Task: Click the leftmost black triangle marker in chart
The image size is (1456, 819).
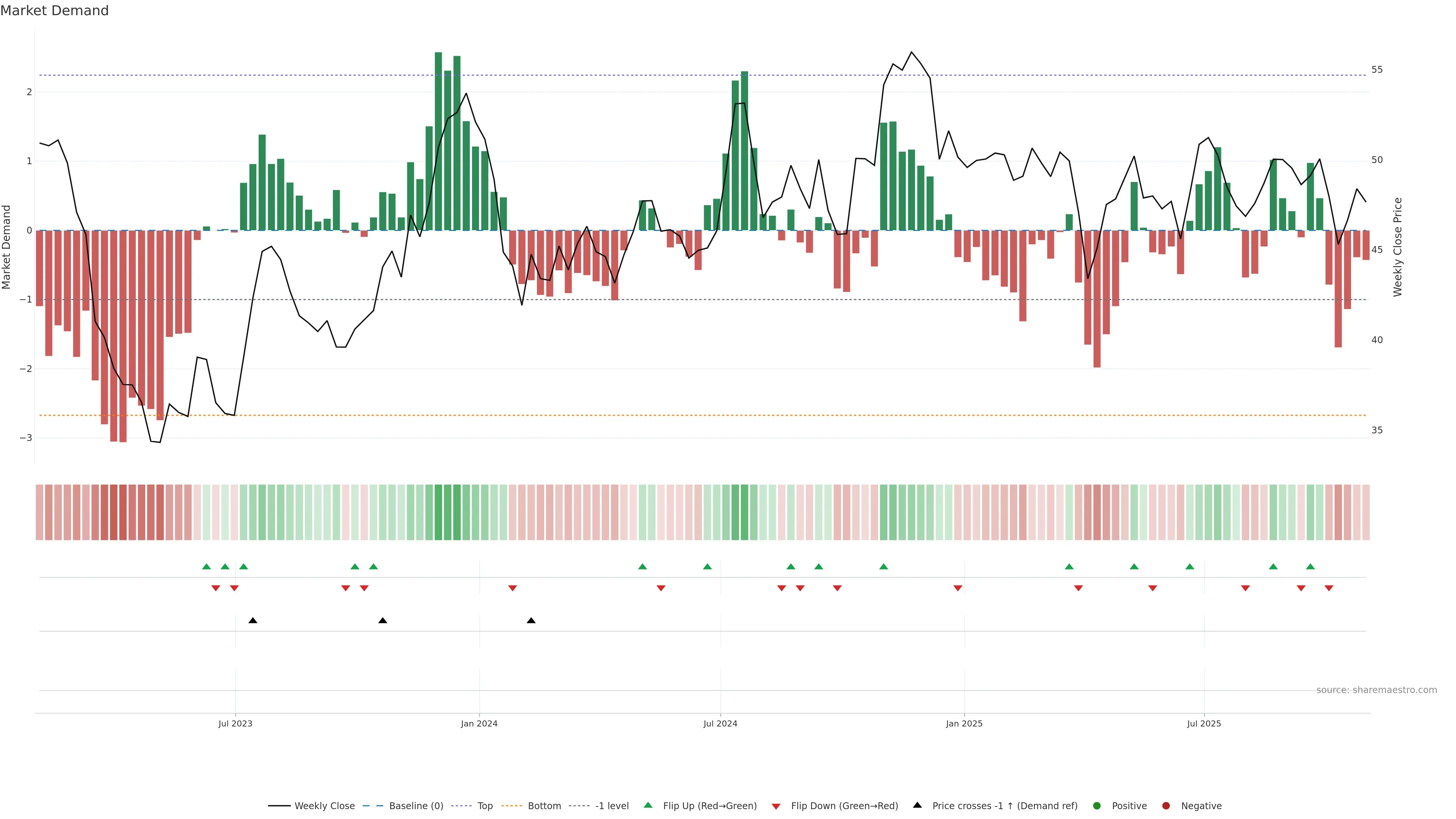Action: click(253, 621)
